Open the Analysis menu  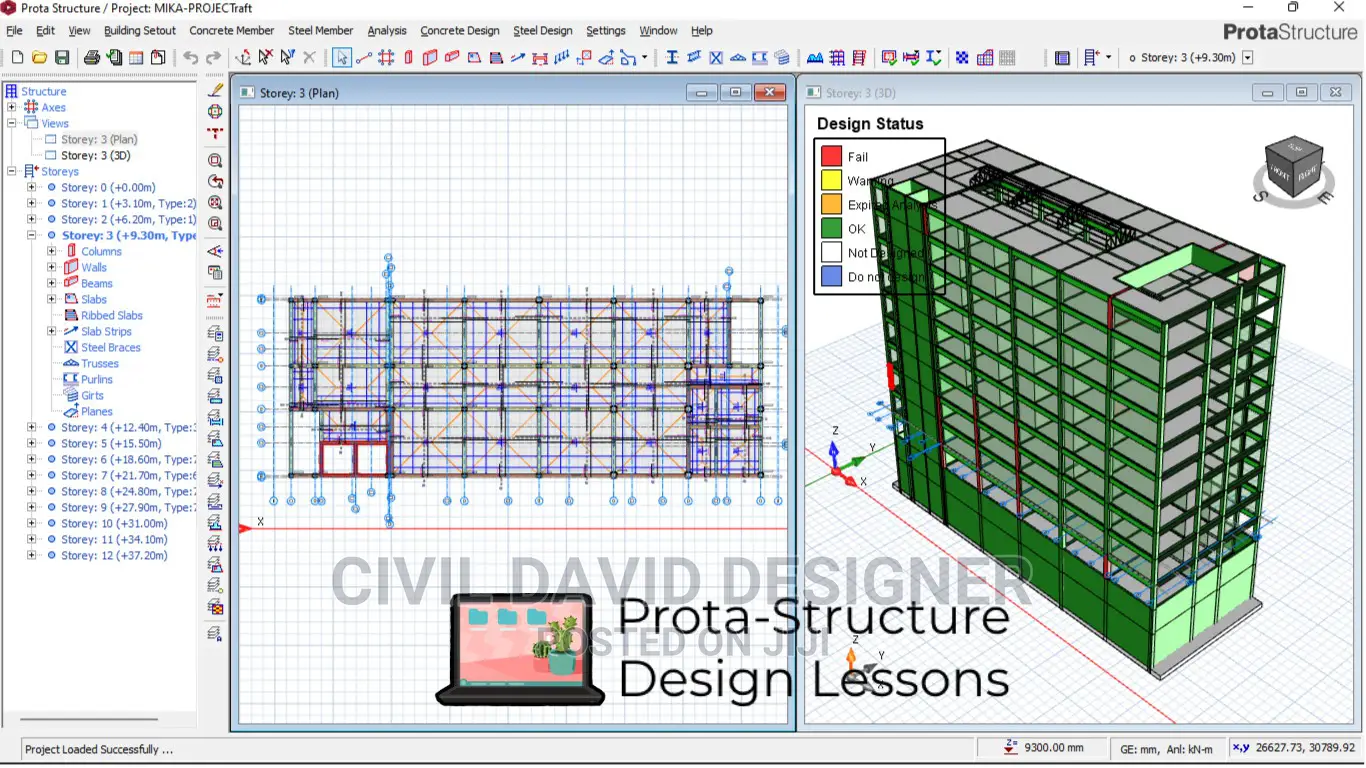click(387, 31)
